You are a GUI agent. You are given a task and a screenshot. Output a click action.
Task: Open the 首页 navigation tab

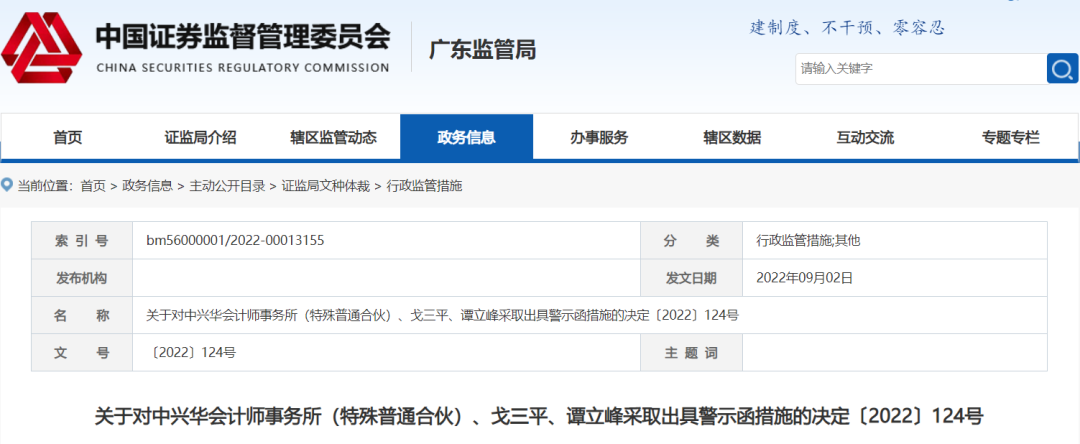click(68, 138)
